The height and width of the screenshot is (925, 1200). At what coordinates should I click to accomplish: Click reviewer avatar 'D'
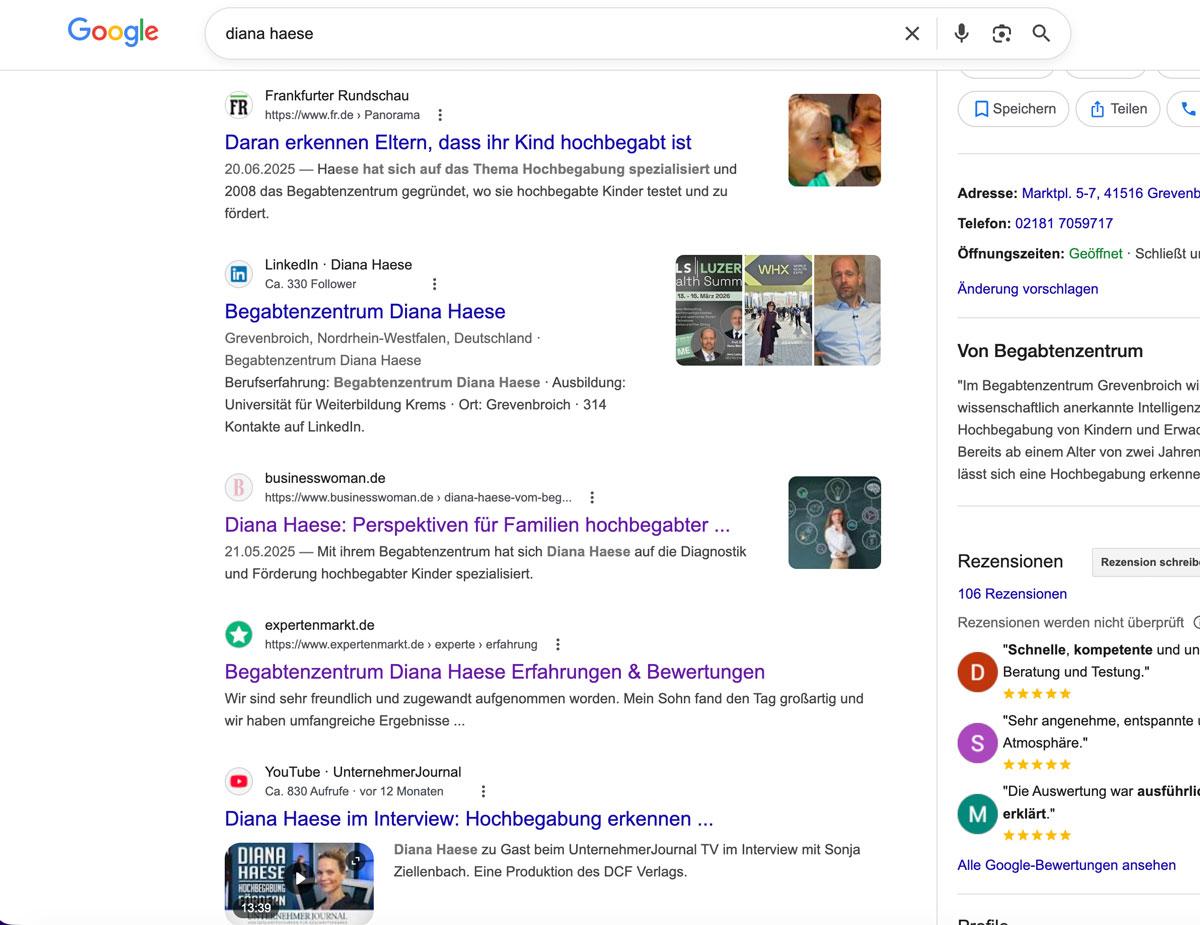coord(978,672)
